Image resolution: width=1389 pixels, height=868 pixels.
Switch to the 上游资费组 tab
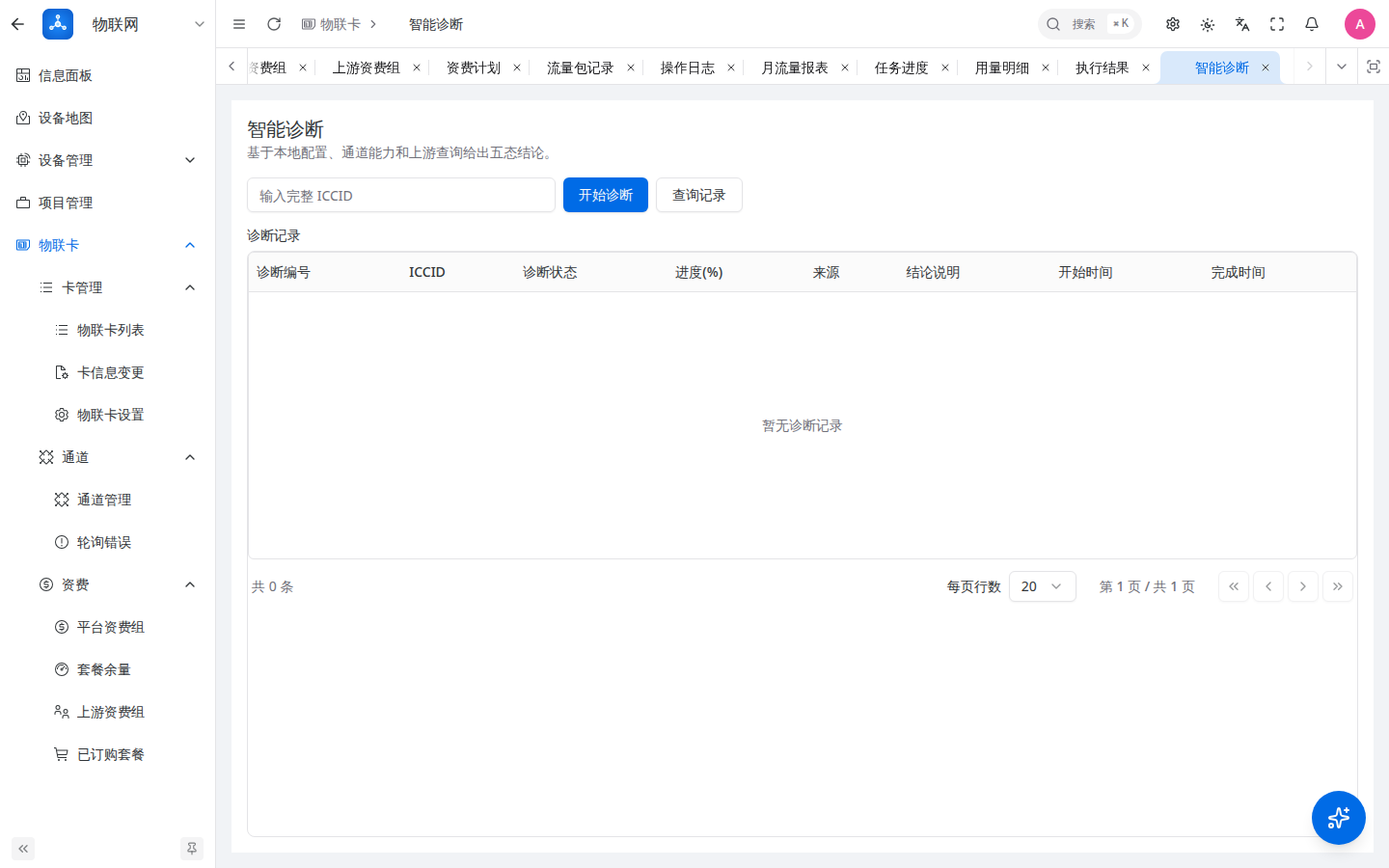point(366,68)
